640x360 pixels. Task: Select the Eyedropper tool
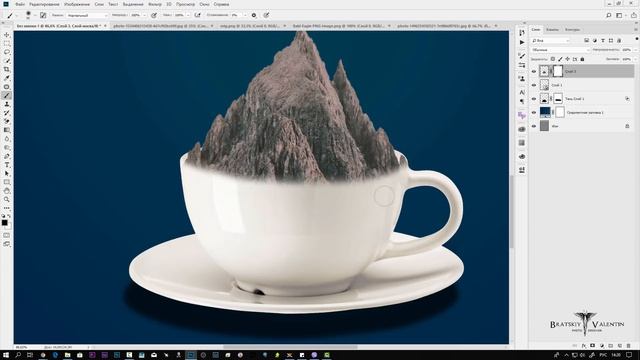[7, 78]
